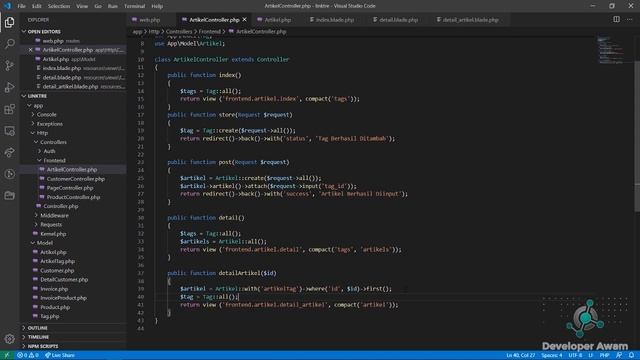640x360 pixels.
Task: Open ProductController.php in explorer
Action: click(x=73, y=197)
